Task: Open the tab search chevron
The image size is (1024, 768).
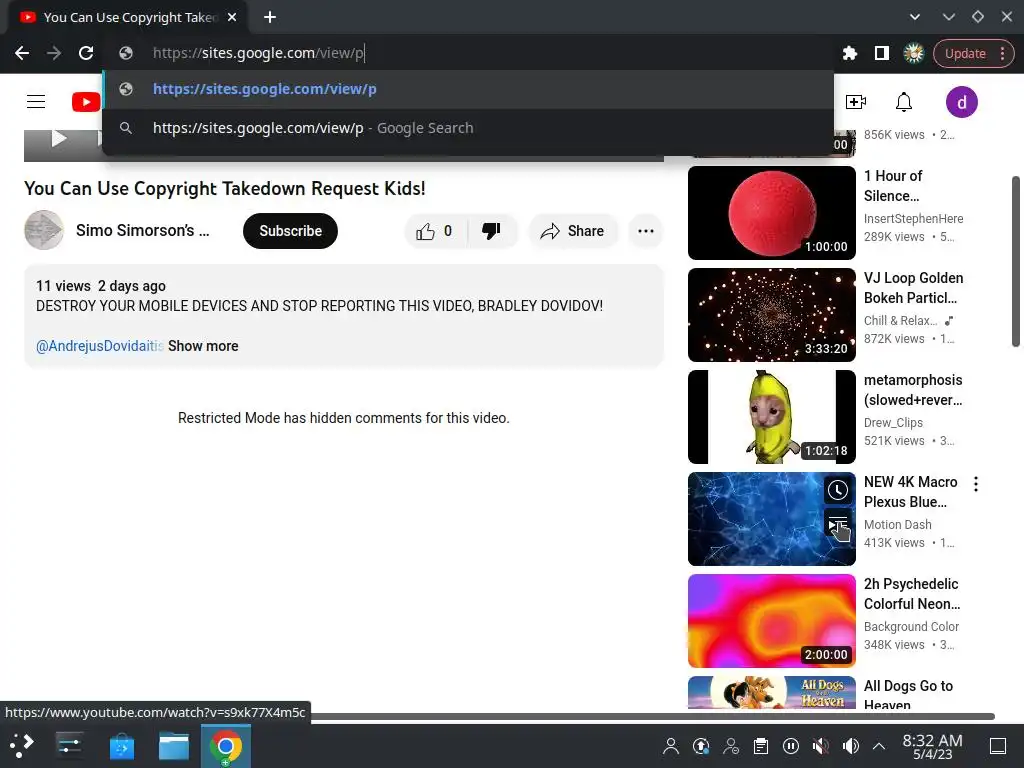Action: coord(915,17)
